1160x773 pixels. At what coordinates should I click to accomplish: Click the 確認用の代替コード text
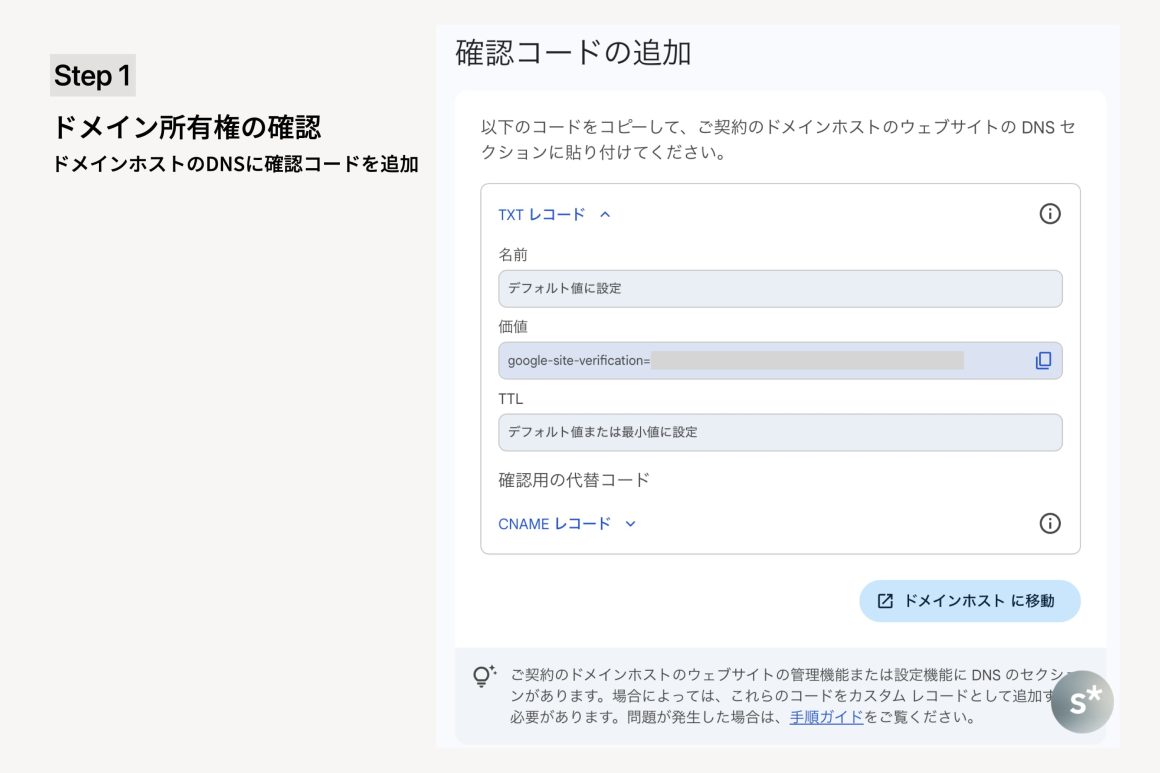(x=574, y=480)
